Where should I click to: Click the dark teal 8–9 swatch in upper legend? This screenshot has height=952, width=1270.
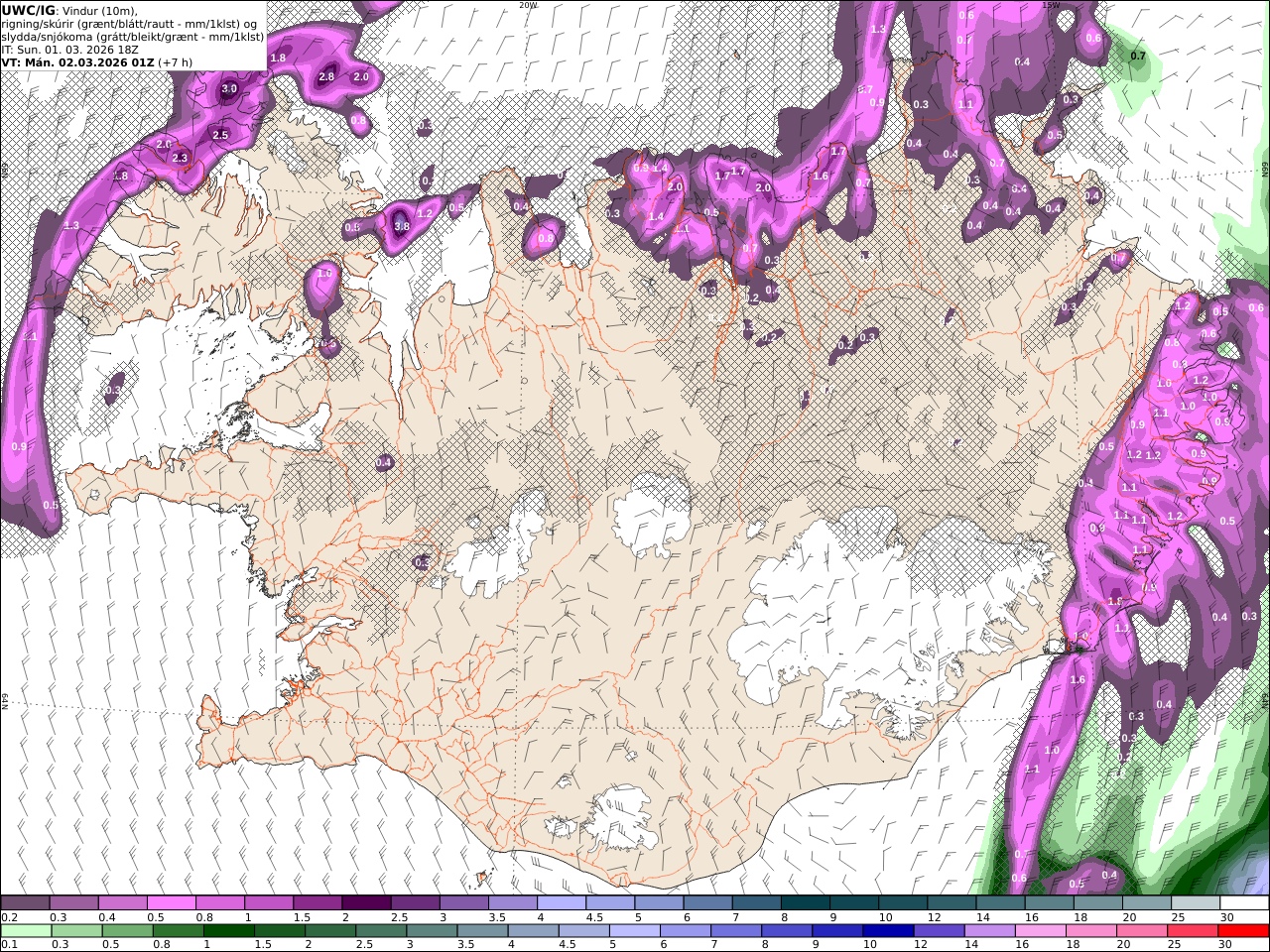pos(804,903)
